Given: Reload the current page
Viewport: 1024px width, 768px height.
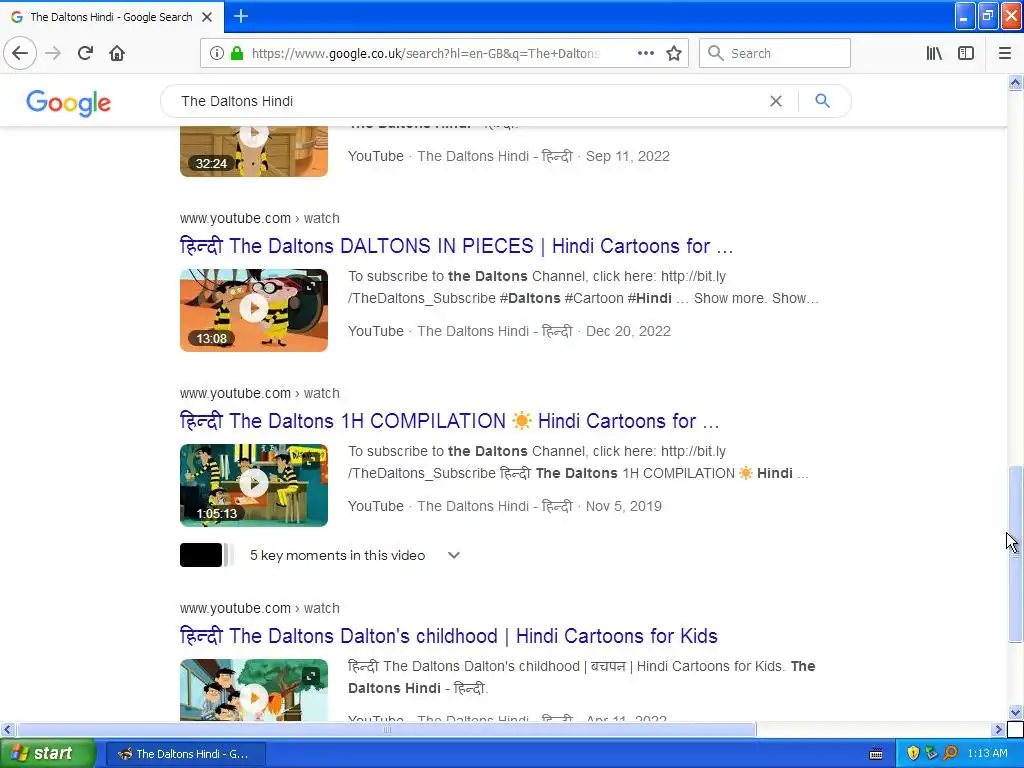Looking at the screenshot, I should (85, 54).
